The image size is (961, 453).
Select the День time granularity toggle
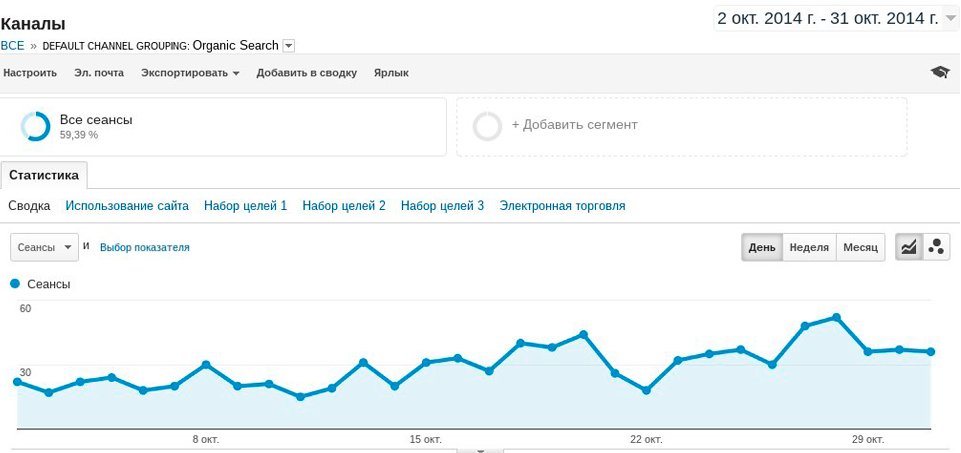click(762, 247)
